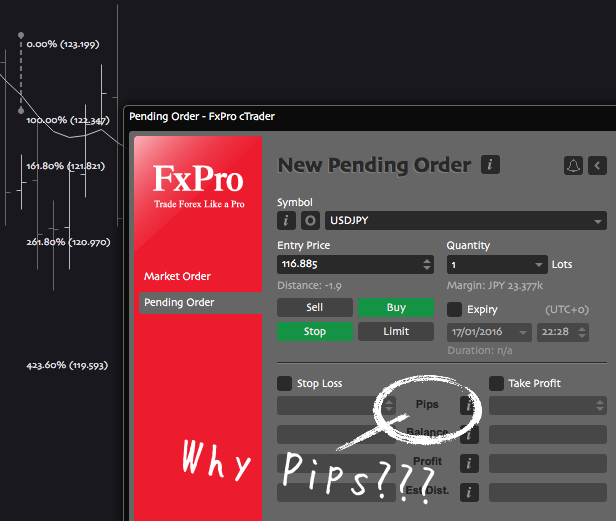
Task: Adjust Entry Price stepper arrows
Action: pyautogui.click(x=427, y=264)
